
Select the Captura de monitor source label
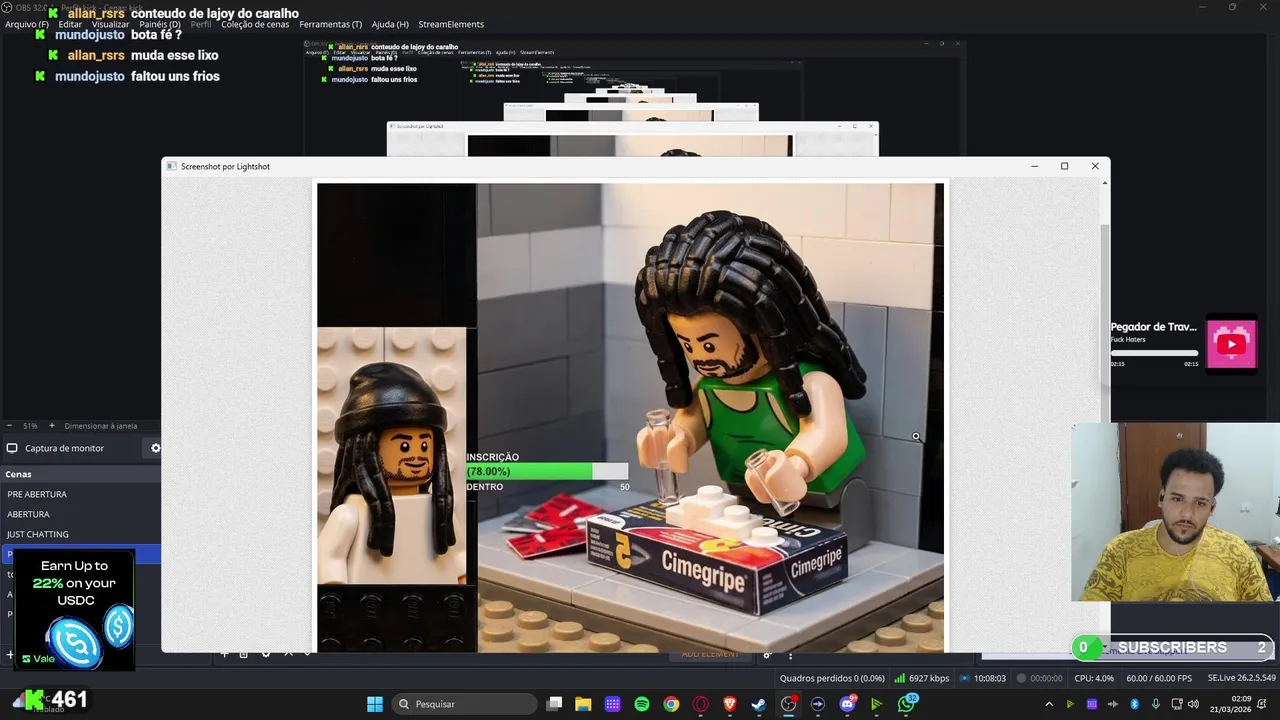coord(64,448)
